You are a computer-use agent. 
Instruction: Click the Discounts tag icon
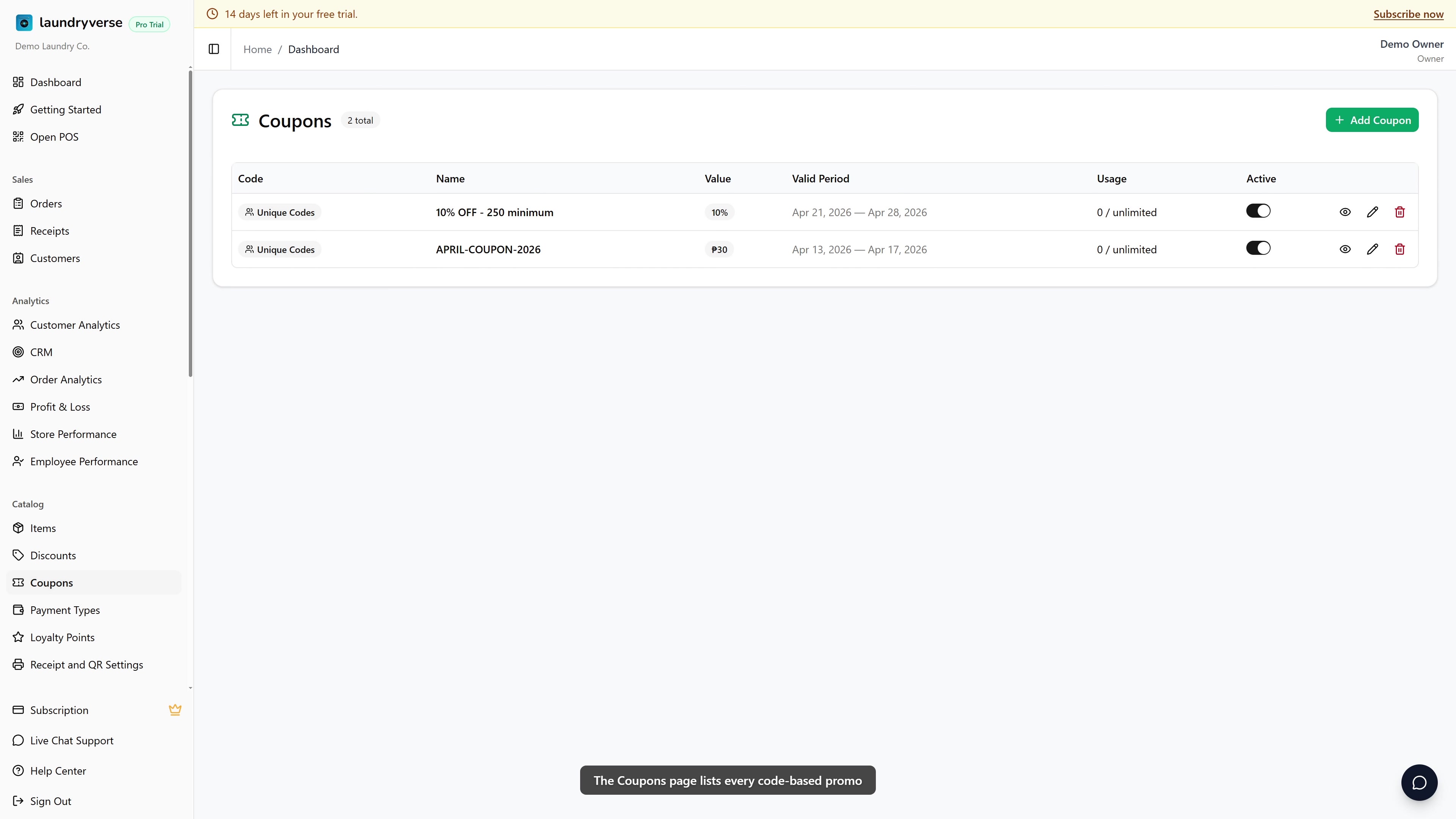click(18, 555)
